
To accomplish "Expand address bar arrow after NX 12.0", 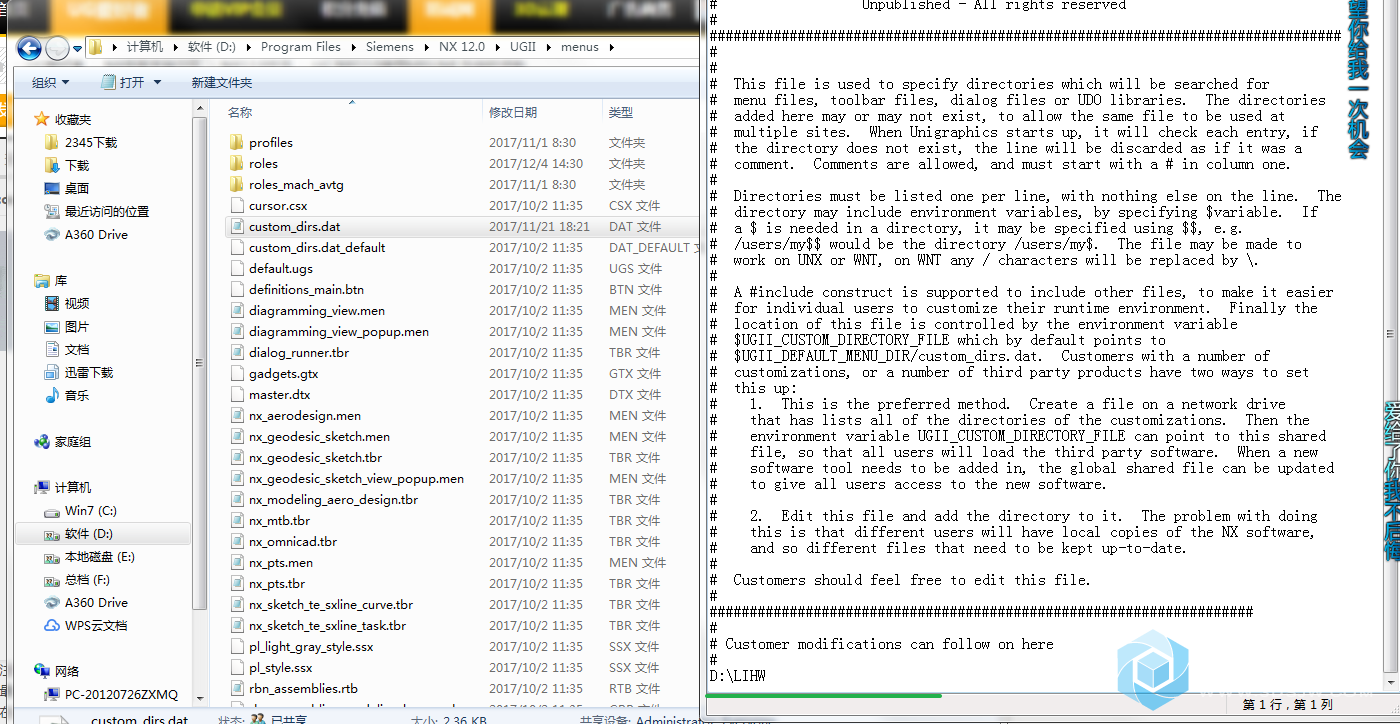I will 497,47.
